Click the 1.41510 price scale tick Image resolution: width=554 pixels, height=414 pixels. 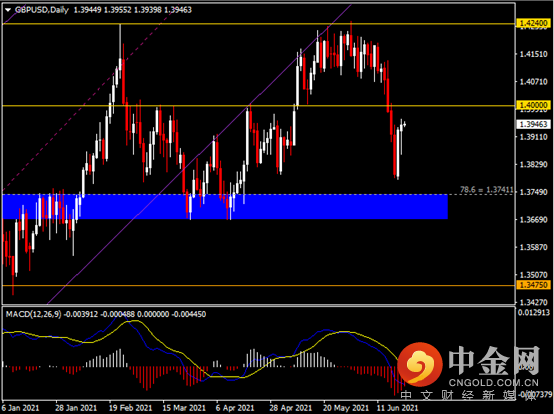point(533,54)
